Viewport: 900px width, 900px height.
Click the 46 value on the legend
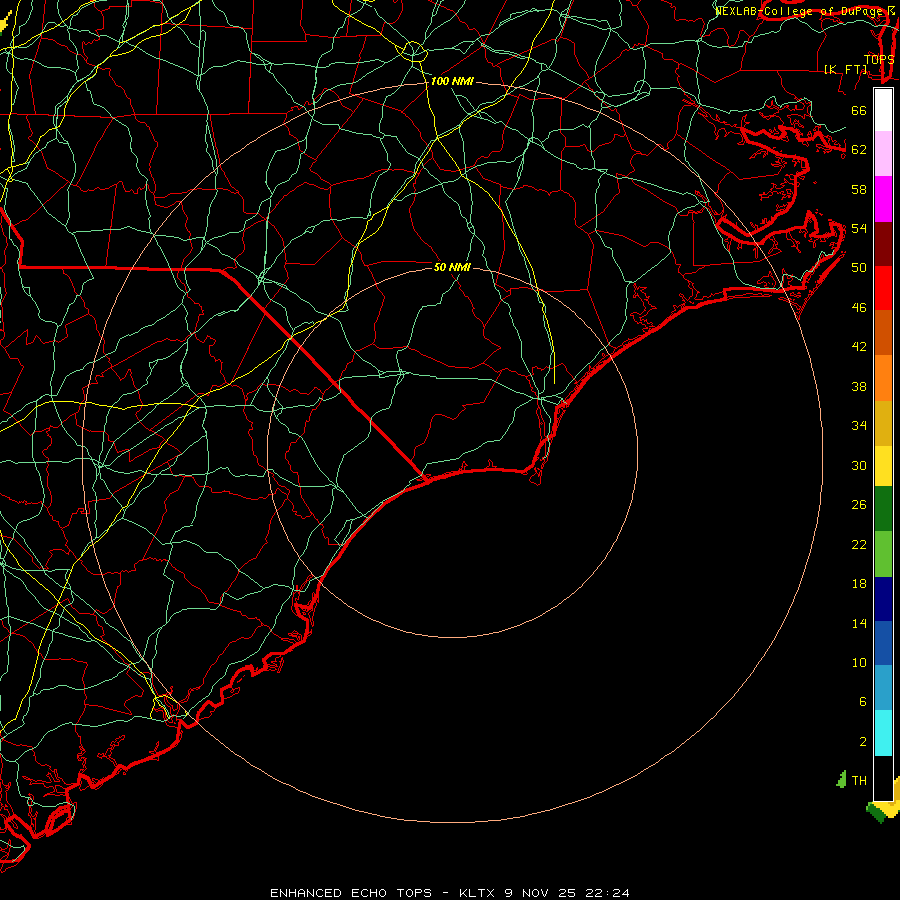click(859, 308)
